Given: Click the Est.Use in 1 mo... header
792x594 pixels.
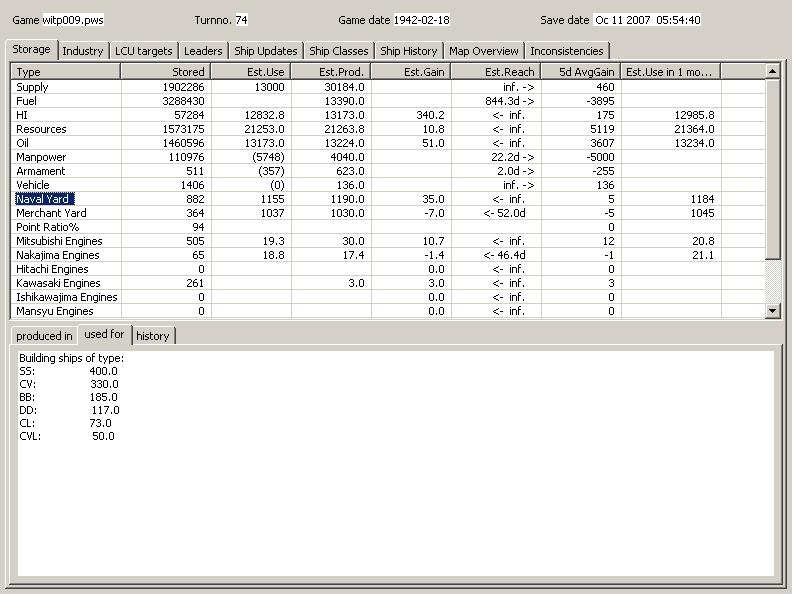Looking at the screenshot, I should pyautogui.click(x=671, y=72).
